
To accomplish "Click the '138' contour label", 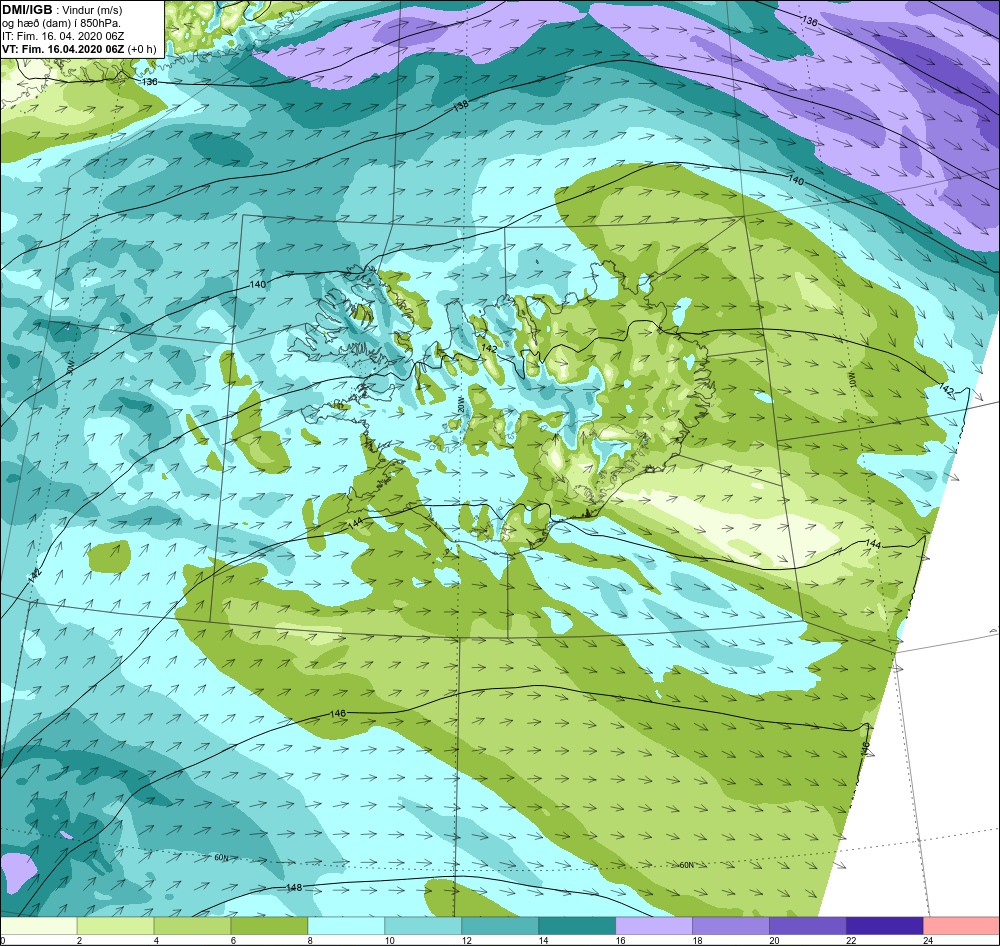I will click(460, 107).
